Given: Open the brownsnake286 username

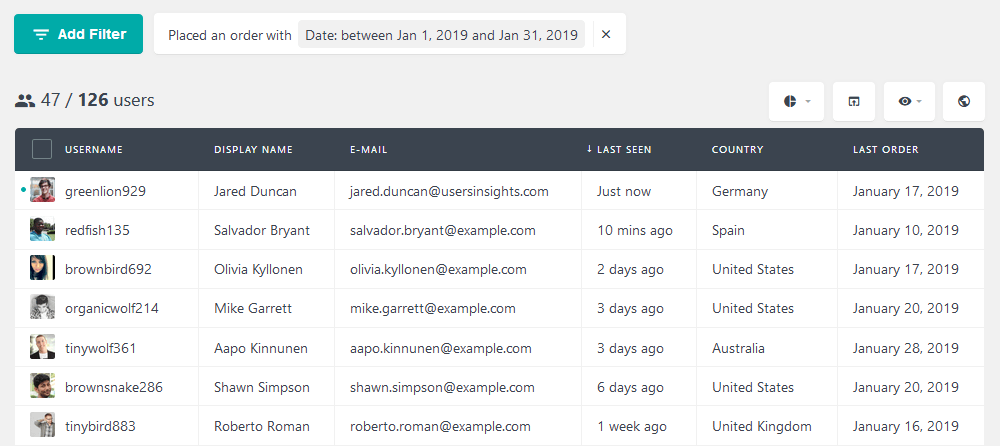Looking at the screenshot, I should [114, 387].
